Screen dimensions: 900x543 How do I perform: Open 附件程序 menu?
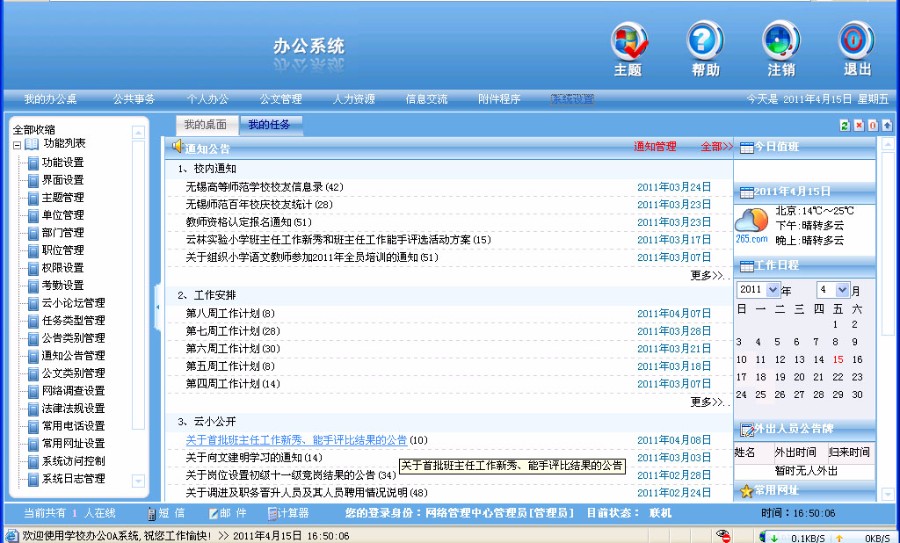click(499, 99)
